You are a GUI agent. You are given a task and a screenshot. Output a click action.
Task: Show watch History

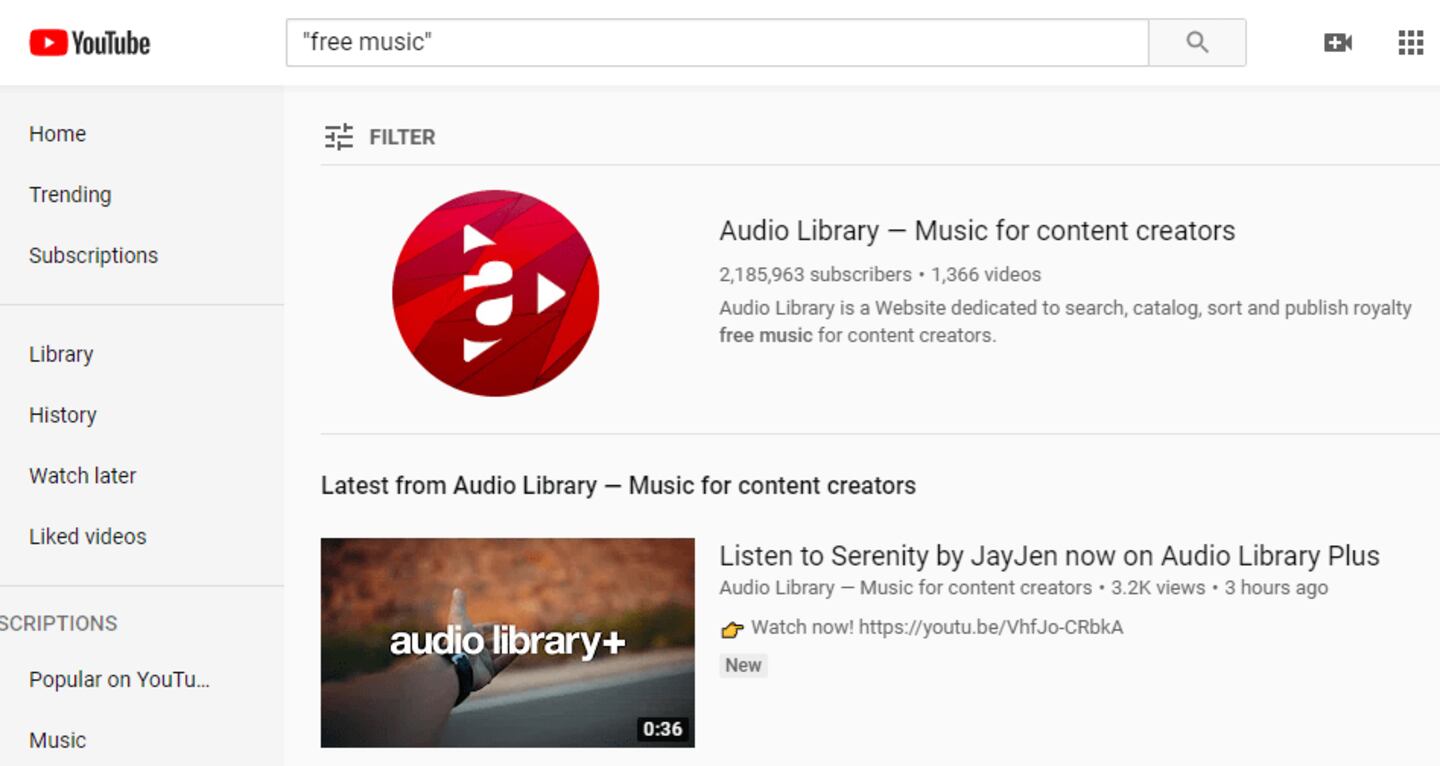coord(63,415)
